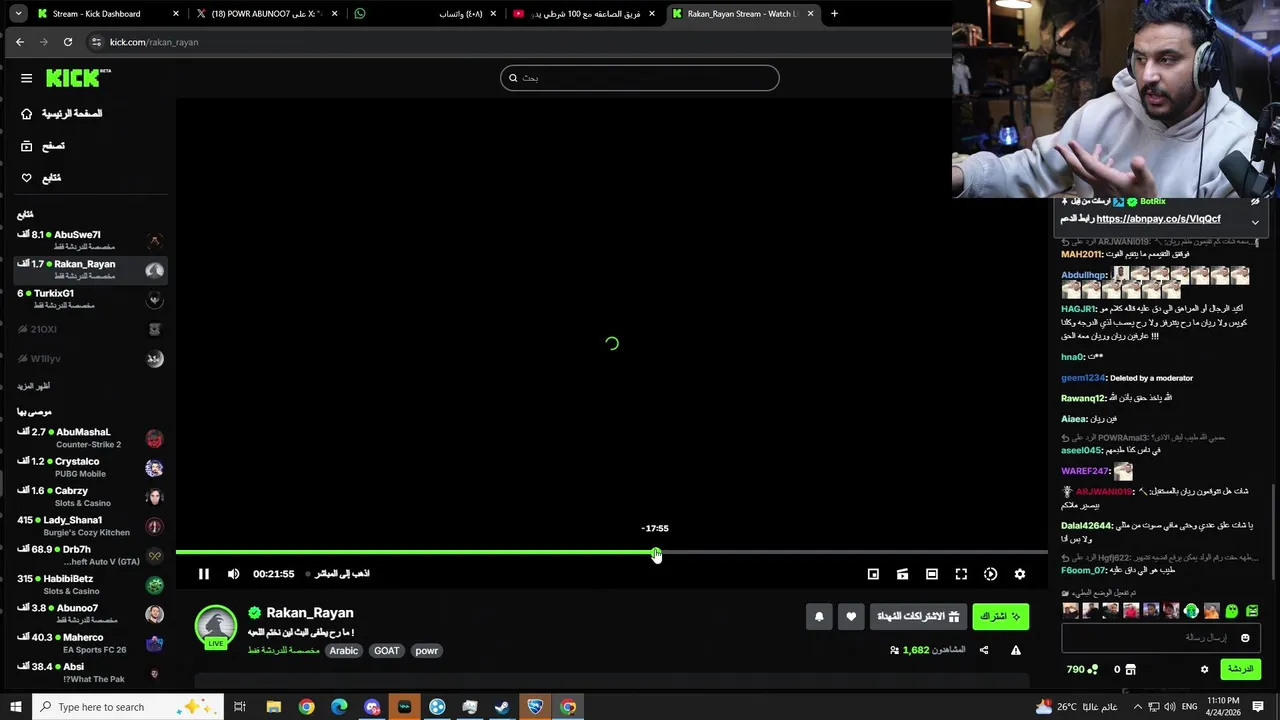The width and height of the screenshot is (1280, 720).
Task: Enter fullscreen mode in player
Action: click(961, 574)
